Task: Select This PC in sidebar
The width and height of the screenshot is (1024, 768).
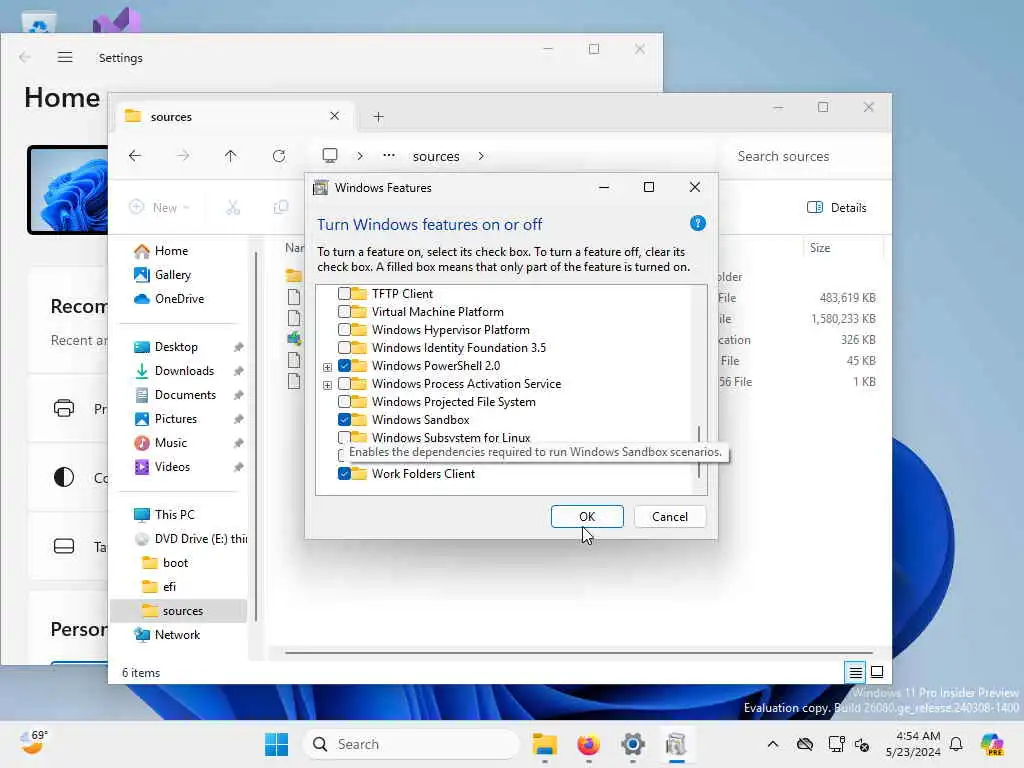Action: tap(165, 515)
